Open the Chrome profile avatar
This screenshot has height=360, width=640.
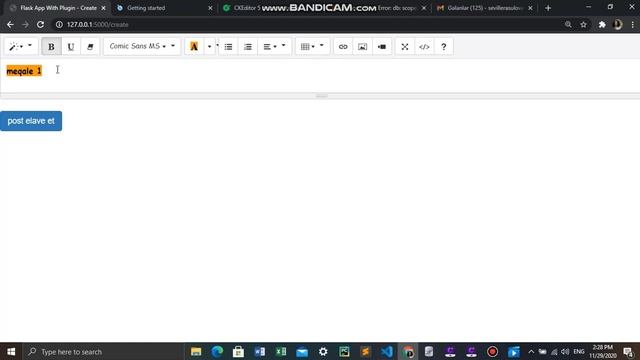(x=618, y=24)
